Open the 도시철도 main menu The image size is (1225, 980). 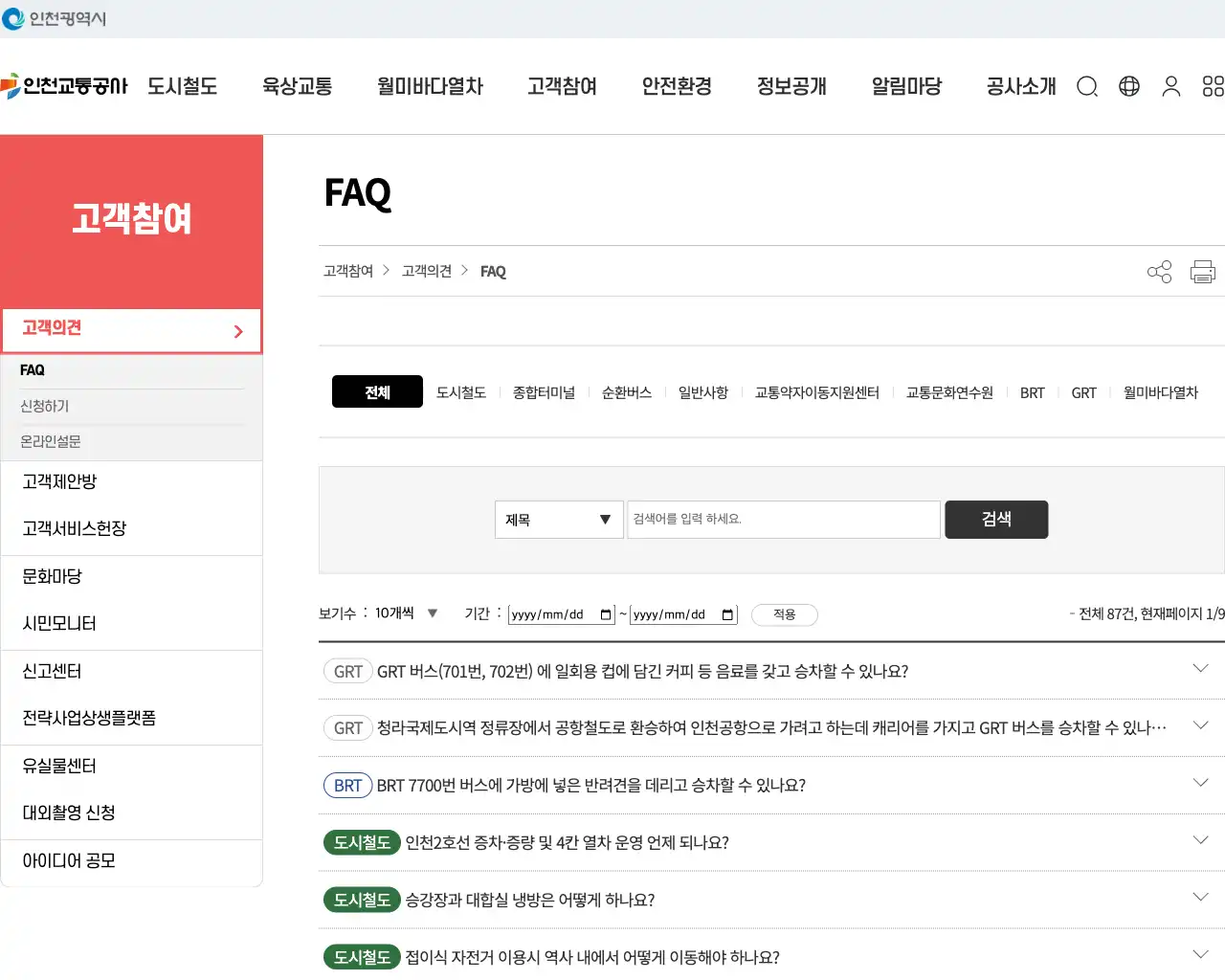pyautogui.click(x=183, y=86)
